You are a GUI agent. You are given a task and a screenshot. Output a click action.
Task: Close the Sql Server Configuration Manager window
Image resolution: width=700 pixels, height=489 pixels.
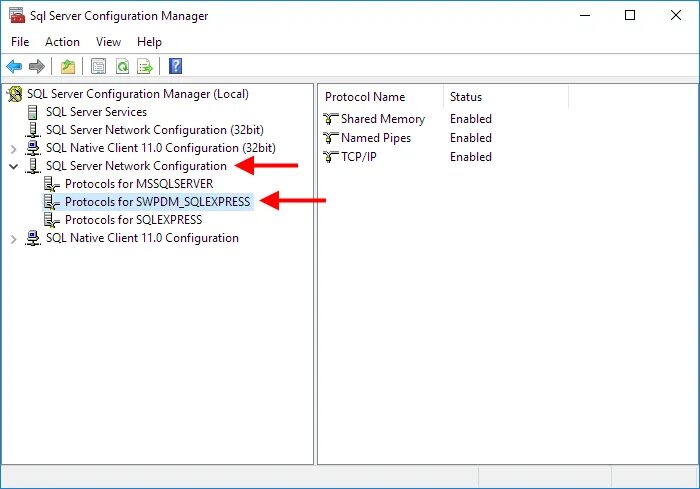(676, 15)
